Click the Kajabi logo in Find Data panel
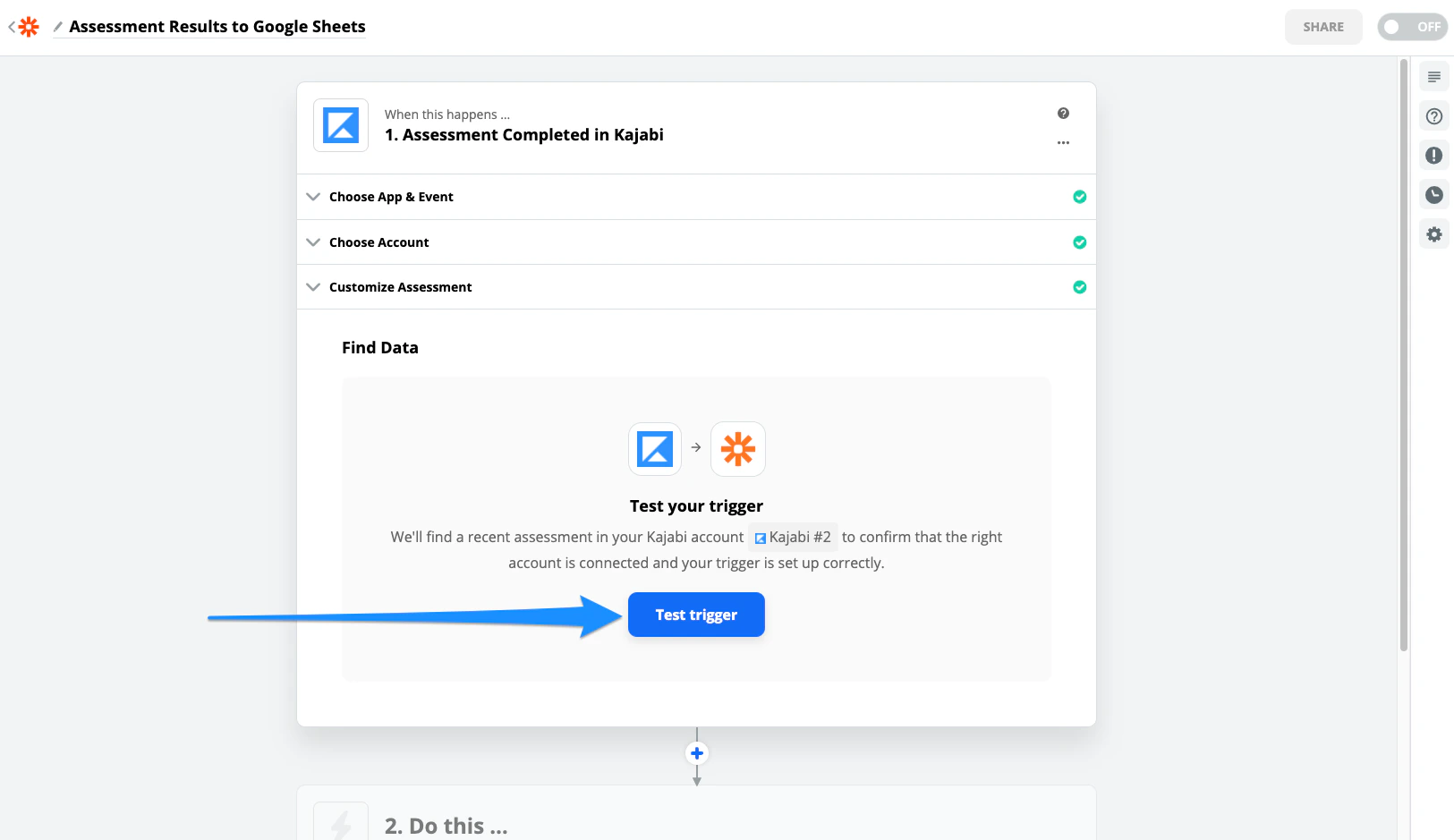Screen dimensions: 1454x840 [655, 449]
